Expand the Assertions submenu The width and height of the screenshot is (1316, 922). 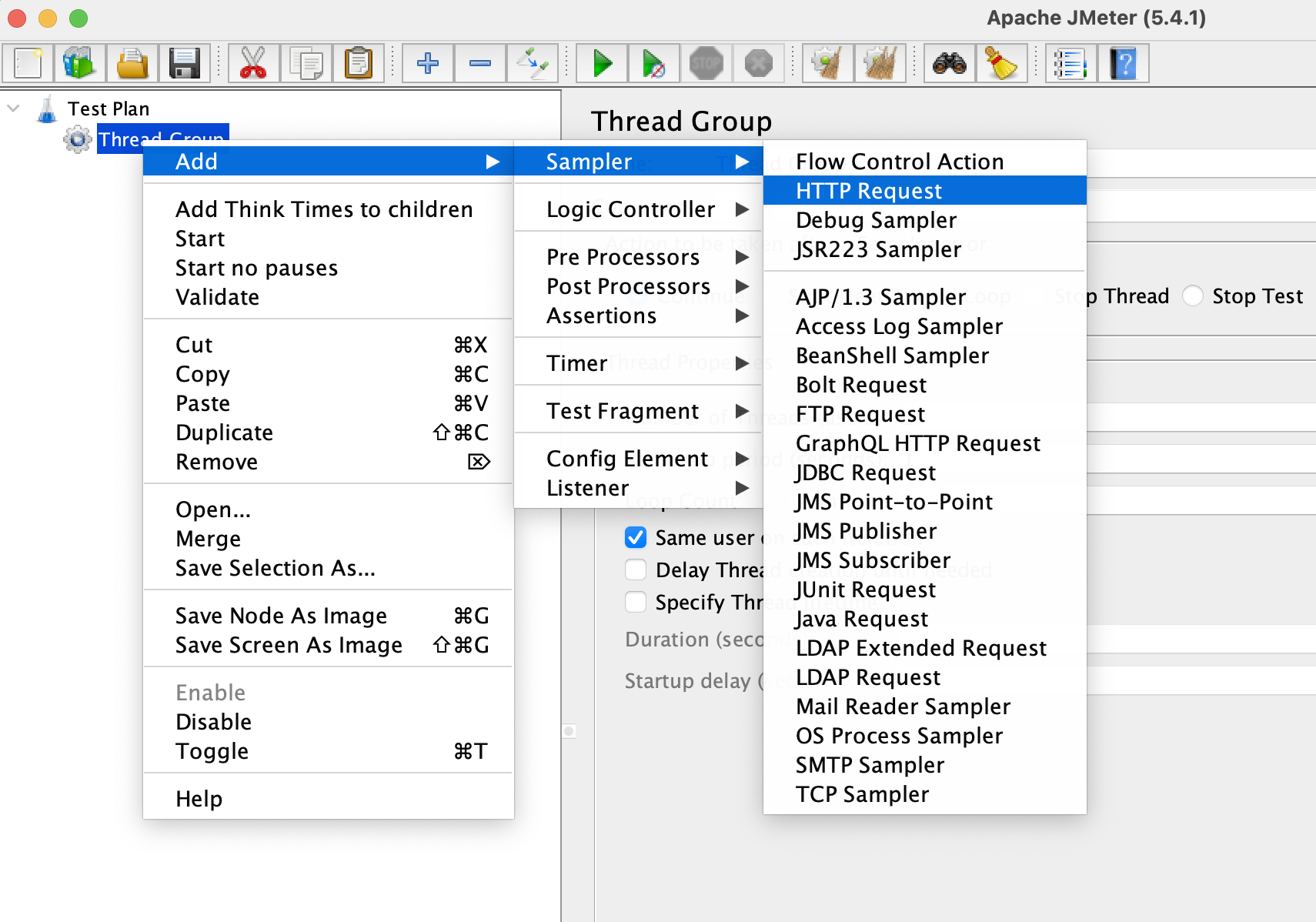point(638,316)
